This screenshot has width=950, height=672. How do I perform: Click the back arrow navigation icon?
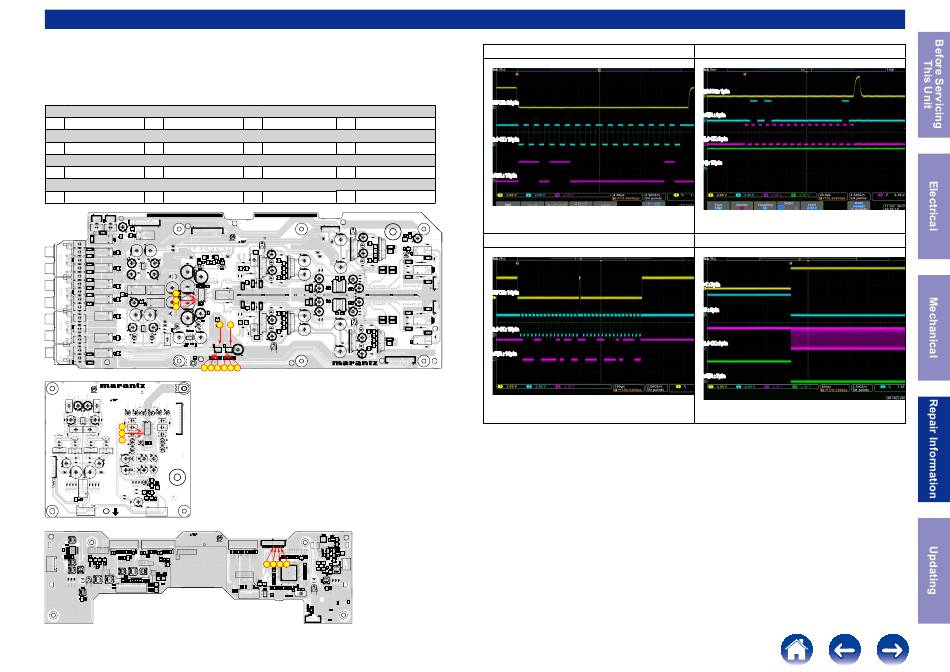[845, 649]
